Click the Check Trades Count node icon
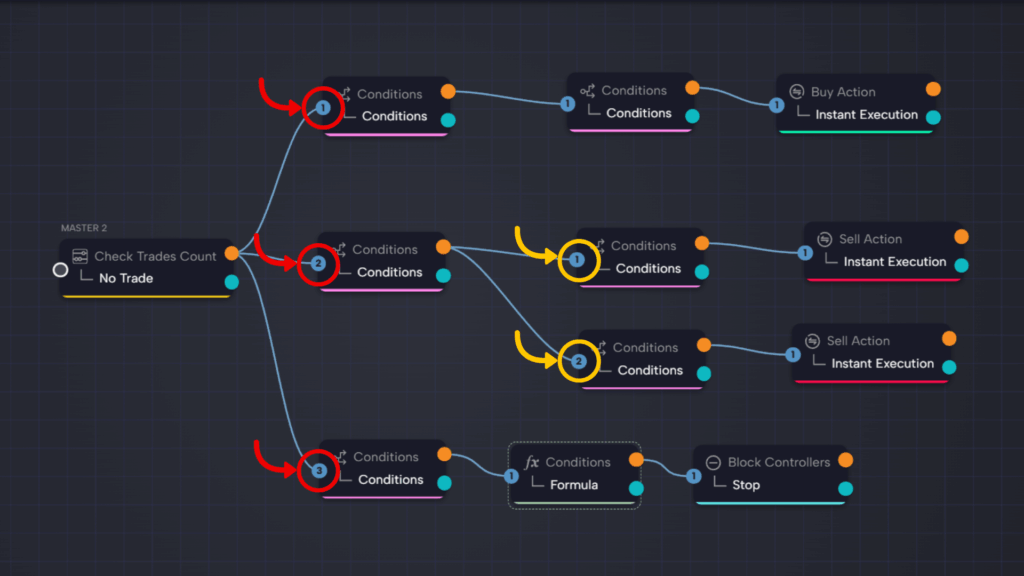Viewport: 1024px width, 576px height. pyautogui.click(x=80, y=256)
